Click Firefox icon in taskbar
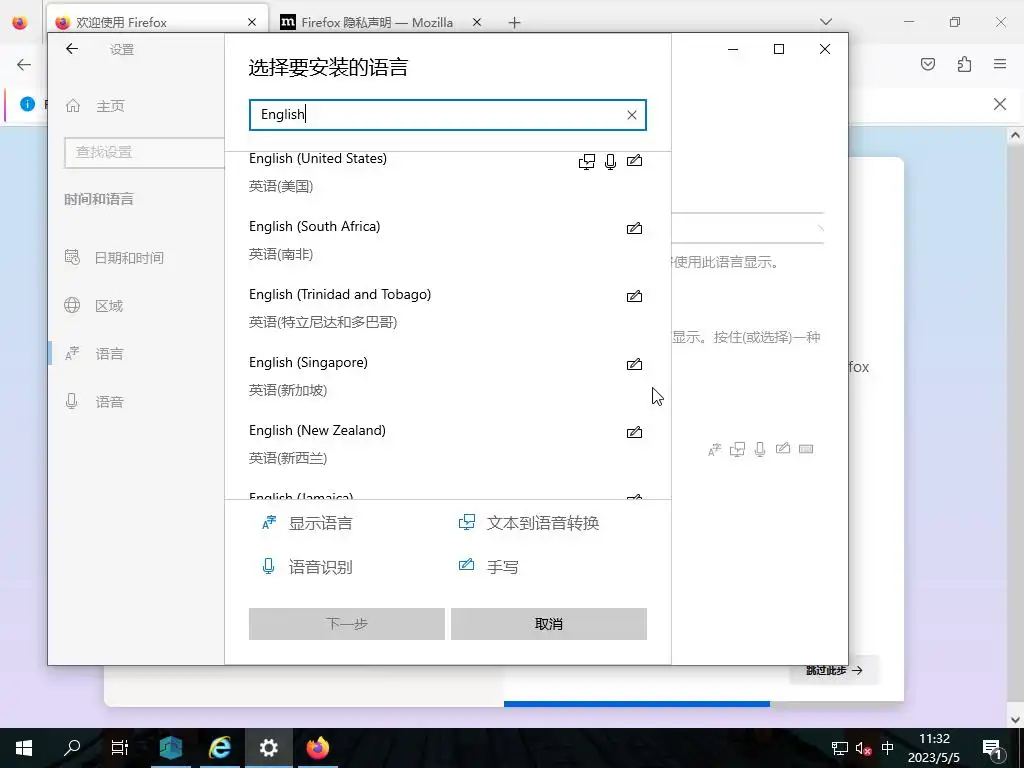The width and height of the screenshot is (1024, 768). click(318, 748)
